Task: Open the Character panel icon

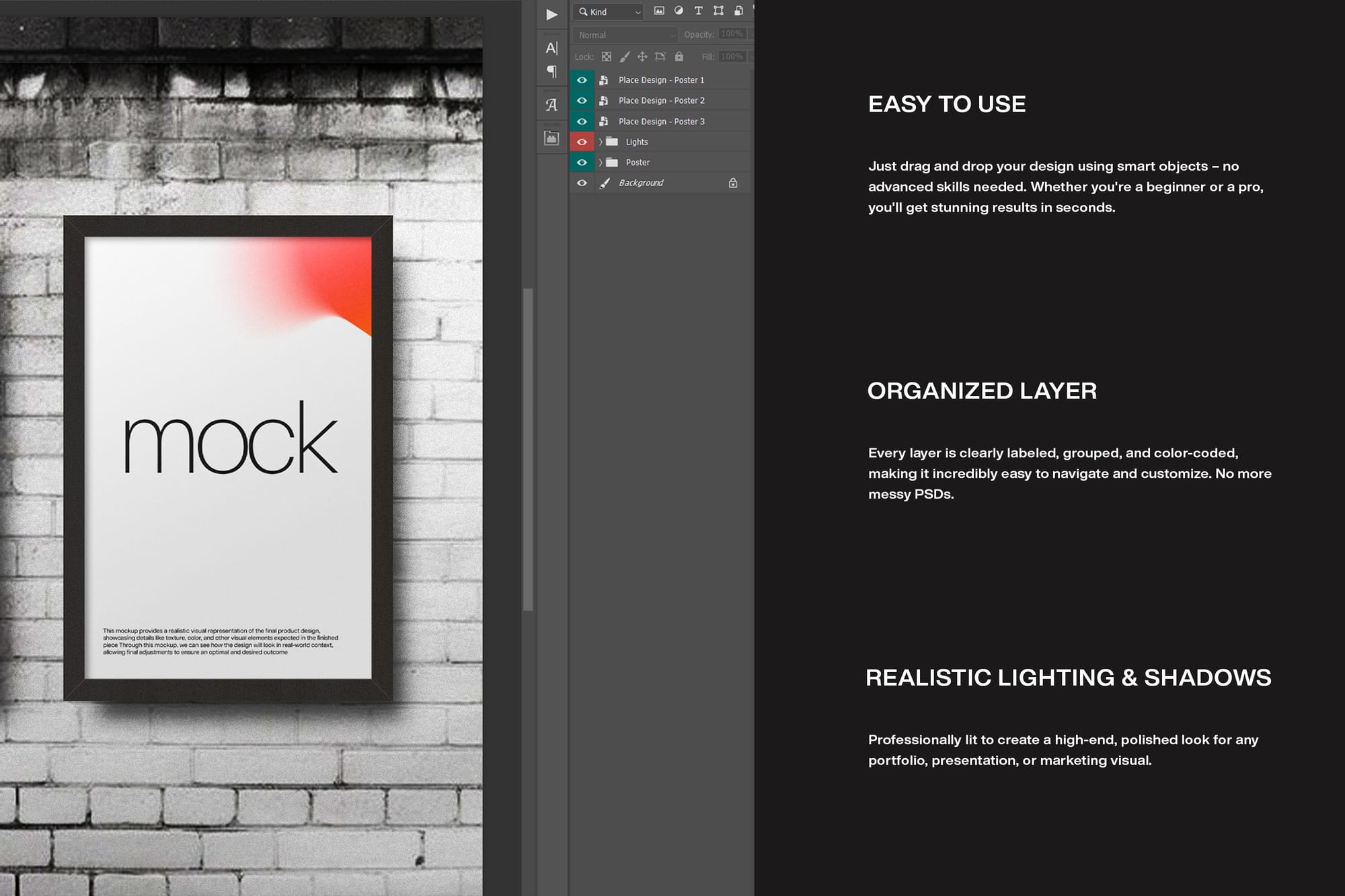Action: [551, 48]
